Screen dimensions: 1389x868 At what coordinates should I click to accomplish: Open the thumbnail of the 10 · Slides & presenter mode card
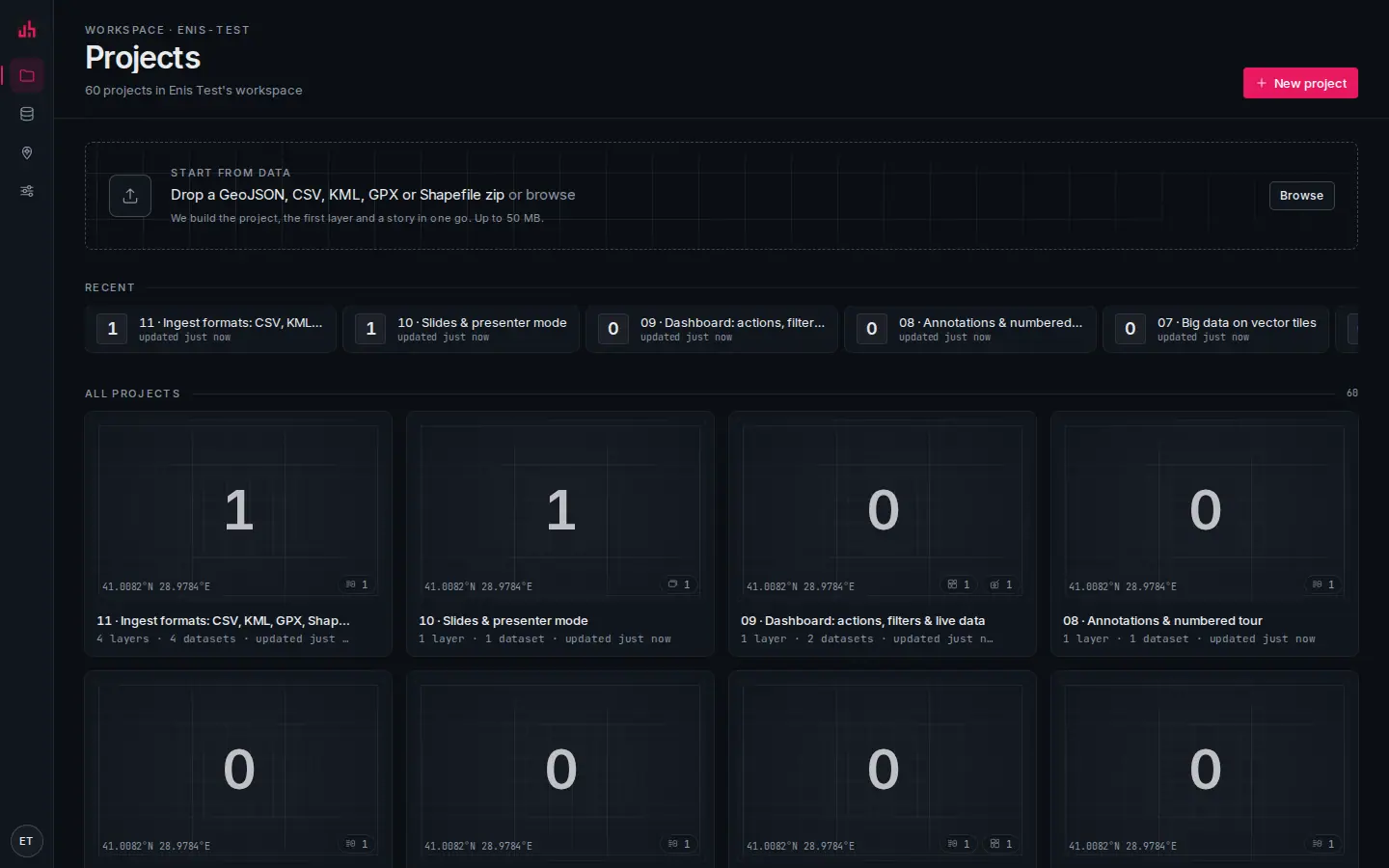[x=560, y=511]
